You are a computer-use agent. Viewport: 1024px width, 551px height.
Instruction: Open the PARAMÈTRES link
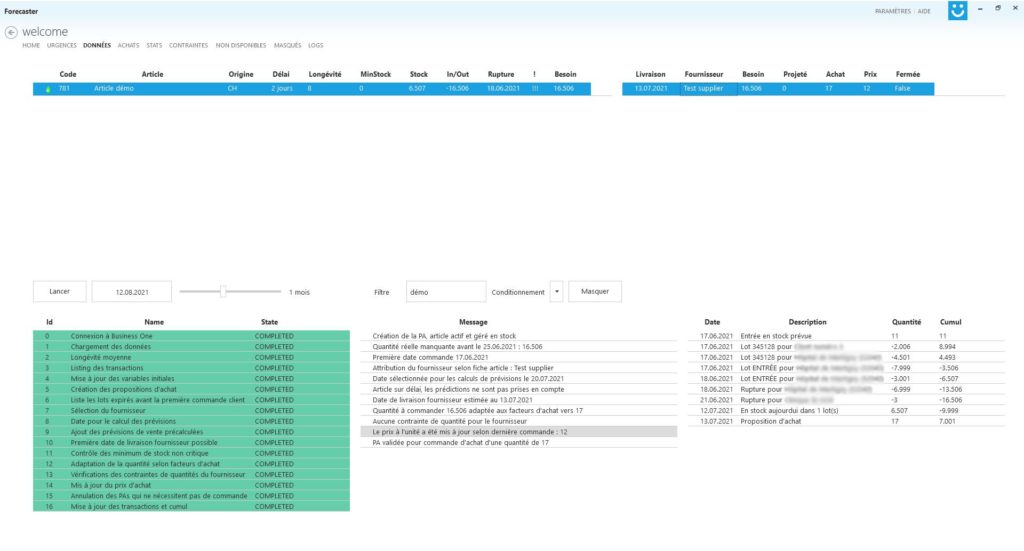[x=892, y=11]
